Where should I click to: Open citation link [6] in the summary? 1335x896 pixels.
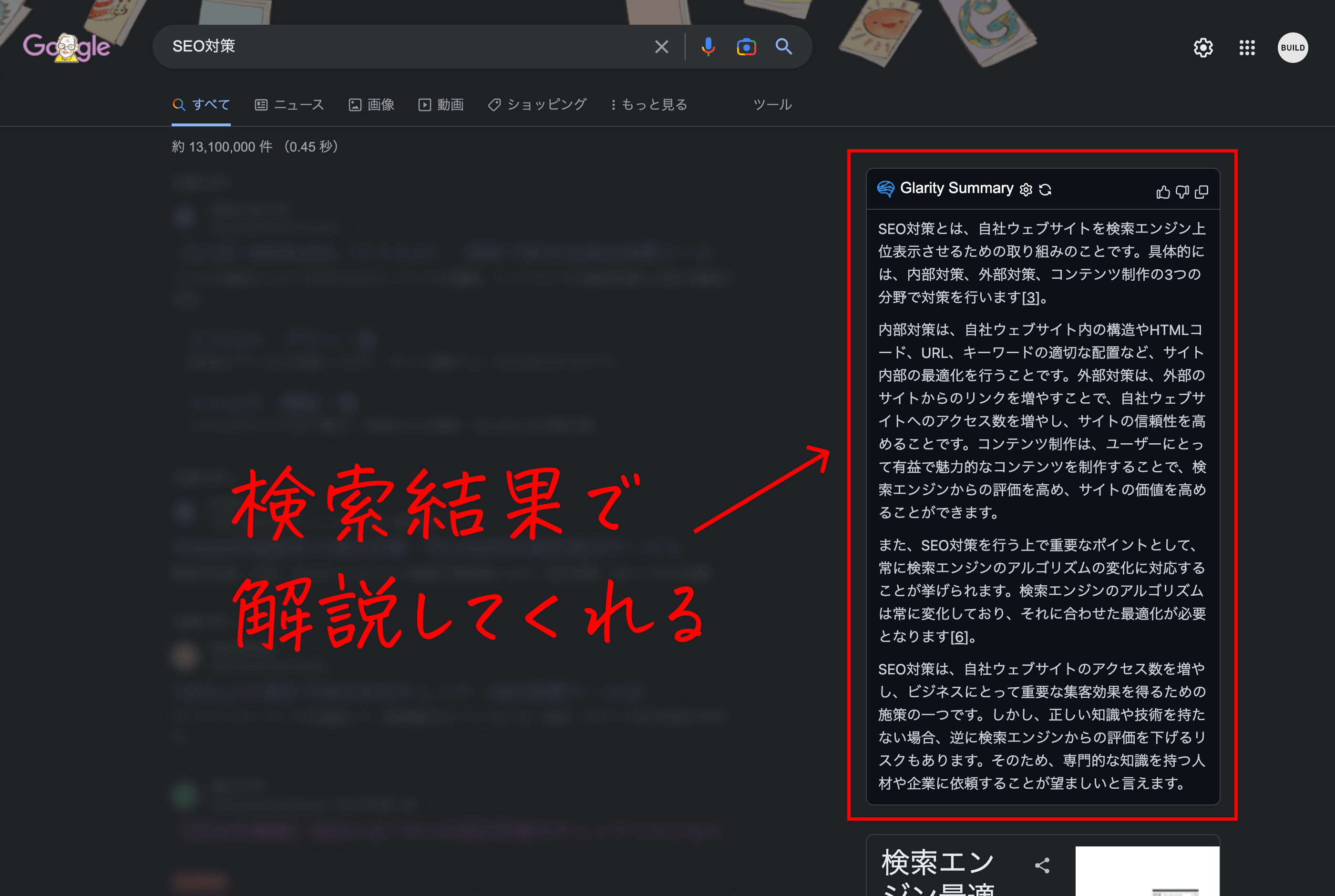click(x=959, y=638)
